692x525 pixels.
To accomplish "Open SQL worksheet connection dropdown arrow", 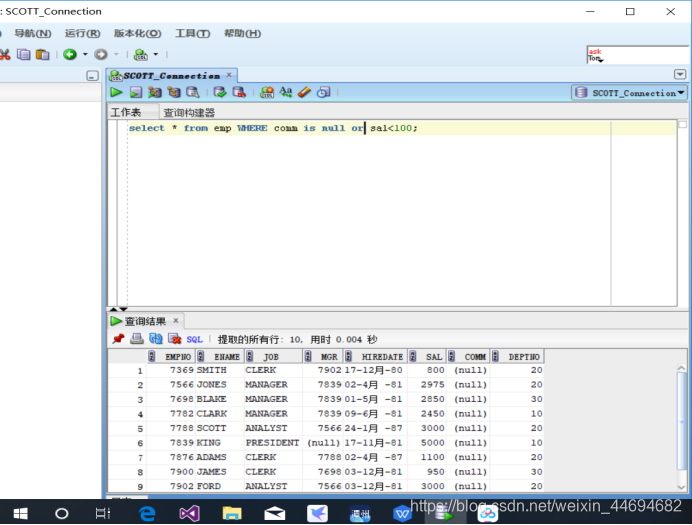I will coord(155,54).
